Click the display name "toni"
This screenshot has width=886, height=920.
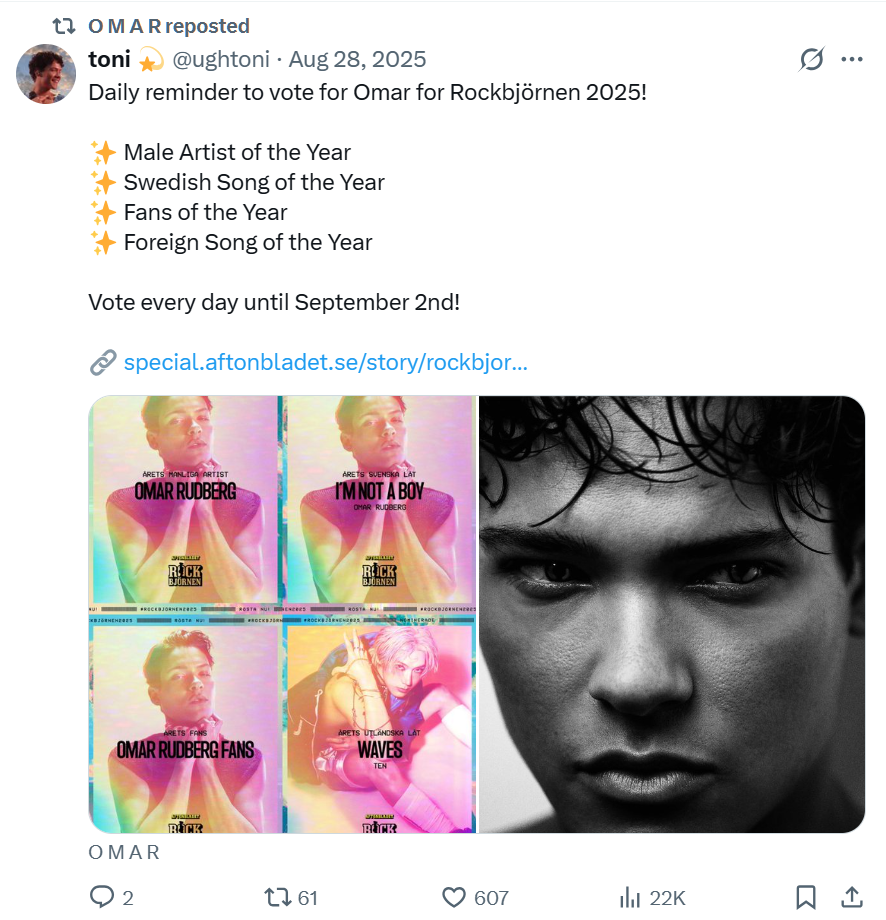tap(110, 60)
